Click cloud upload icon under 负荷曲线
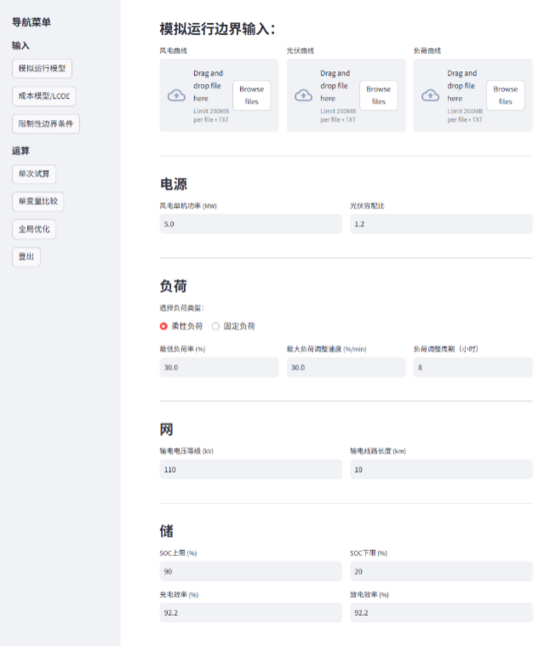Image resolution: width=550 pixels, height=647 pixels. [430, 95]
